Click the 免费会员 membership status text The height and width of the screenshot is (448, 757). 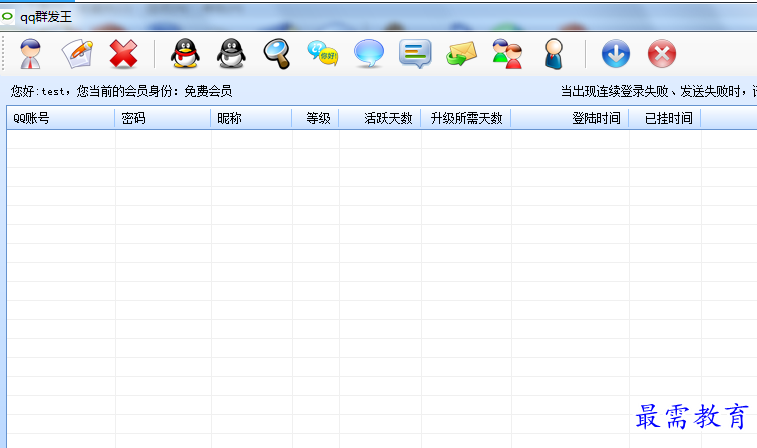click(x=208, y=91)
